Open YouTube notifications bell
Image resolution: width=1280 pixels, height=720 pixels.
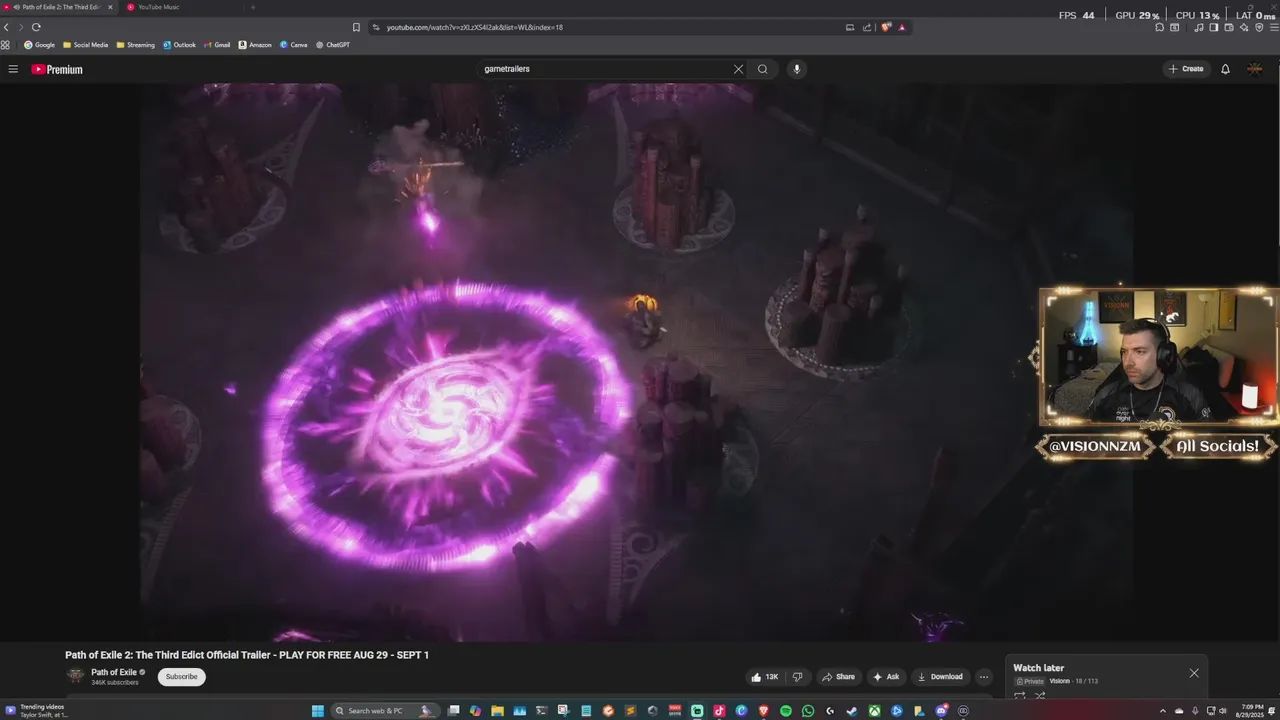point(1225,69)
